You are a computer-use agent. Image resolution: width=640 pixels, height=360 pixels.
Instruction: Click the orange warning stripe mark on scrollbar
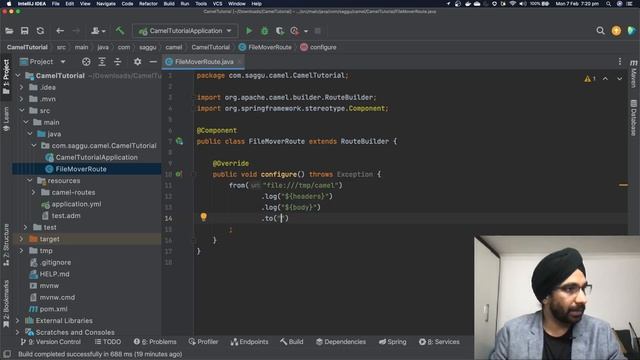click(623, 185)
